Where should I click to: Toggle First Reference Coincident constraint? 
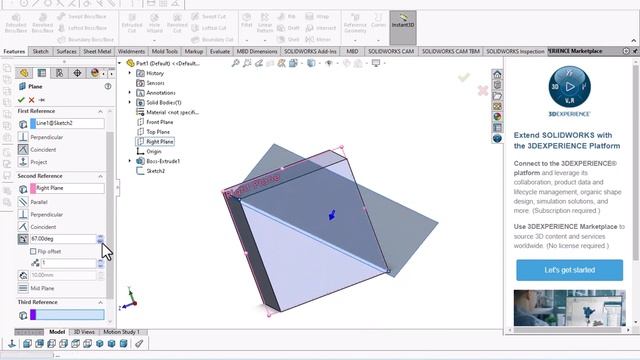pos(23,149)
